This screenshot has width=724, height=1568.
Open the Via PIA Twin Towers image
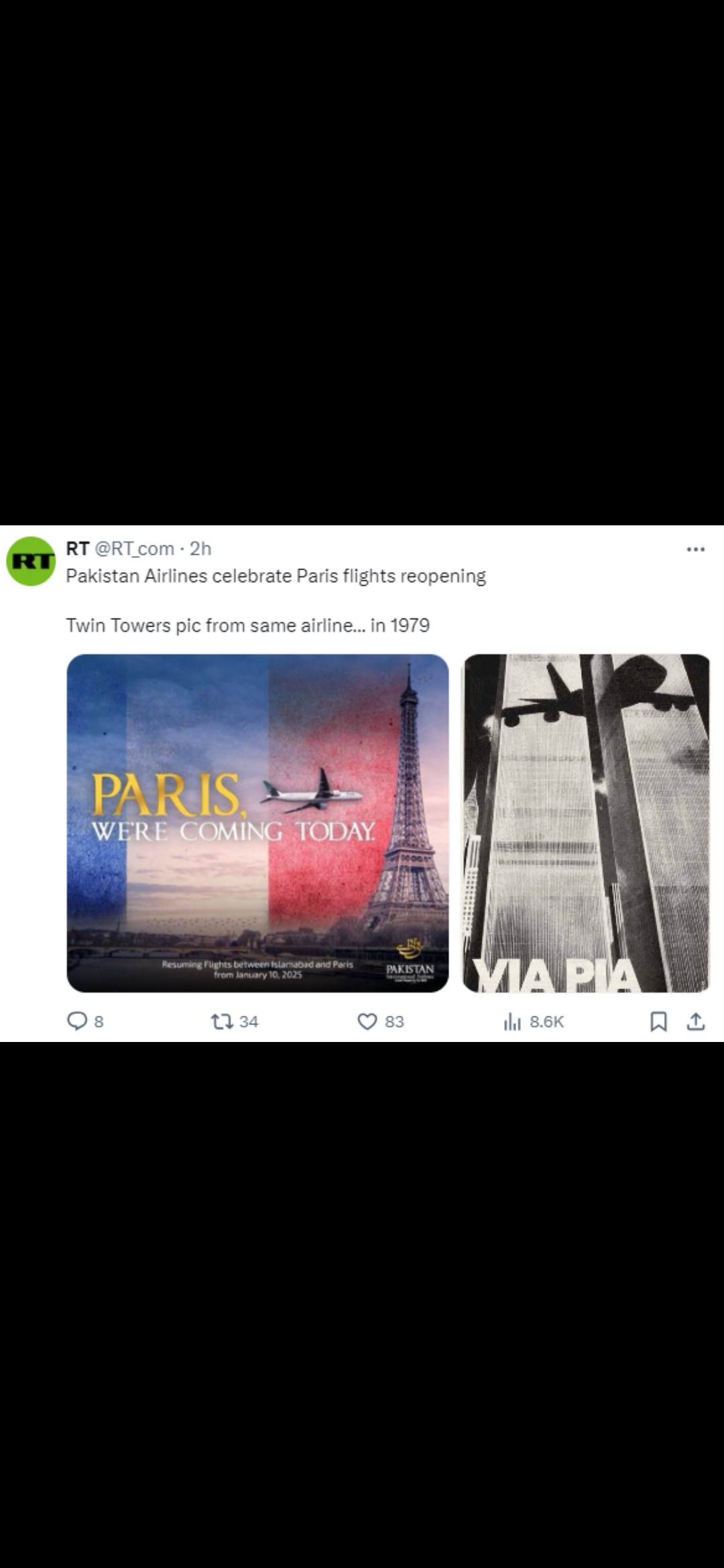point(586,823)
